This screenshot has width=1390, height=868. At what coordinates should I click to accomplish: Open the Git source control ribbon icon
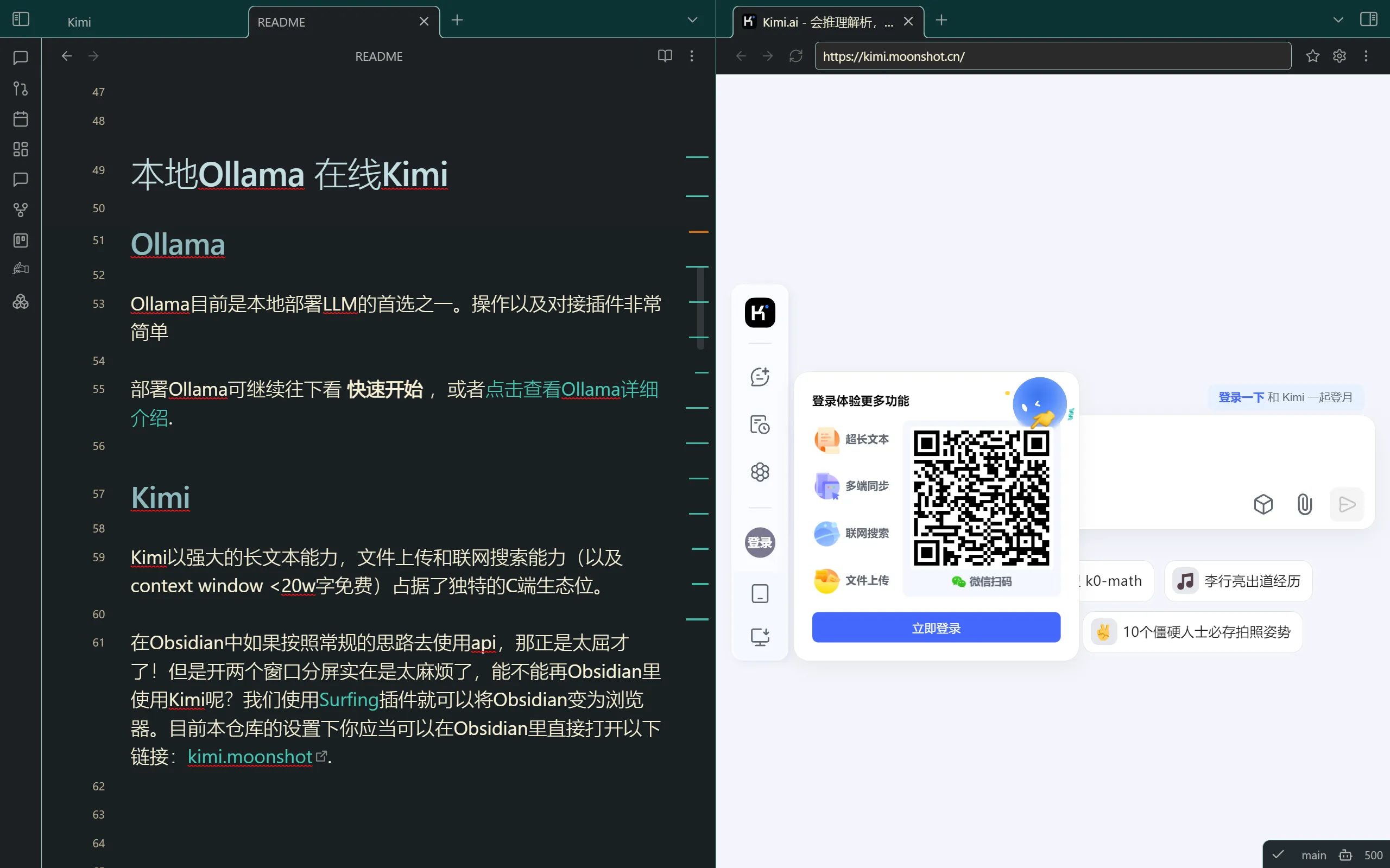21,88
